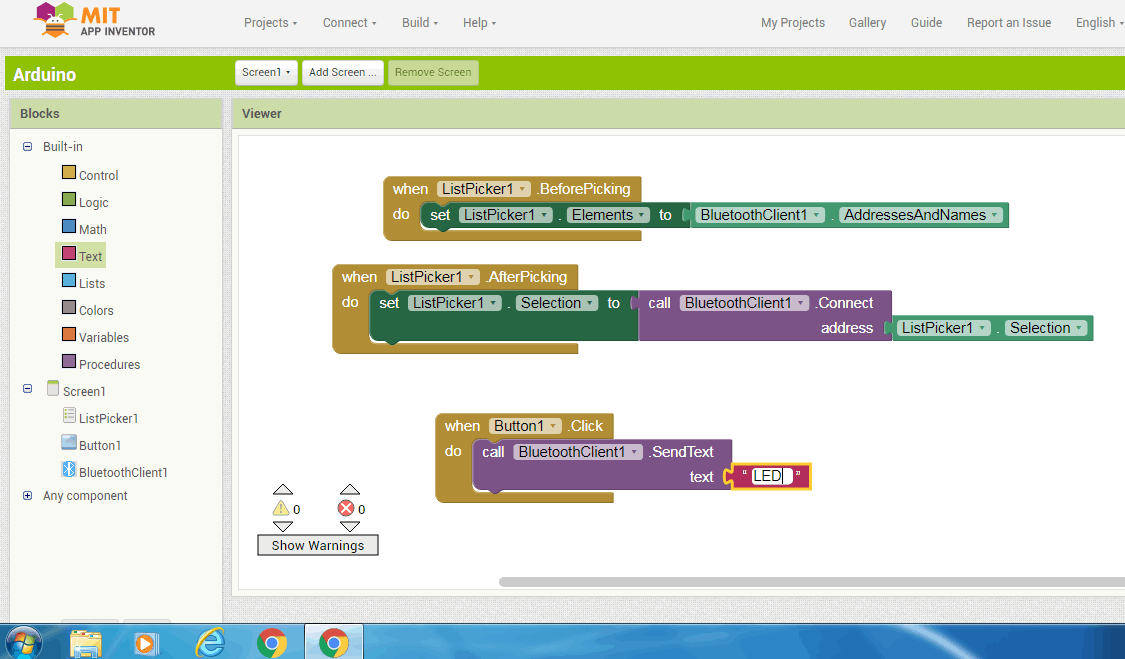
Task: Open BluetoothClient1 dropdown in Connect call
Action: coord(744,303)
